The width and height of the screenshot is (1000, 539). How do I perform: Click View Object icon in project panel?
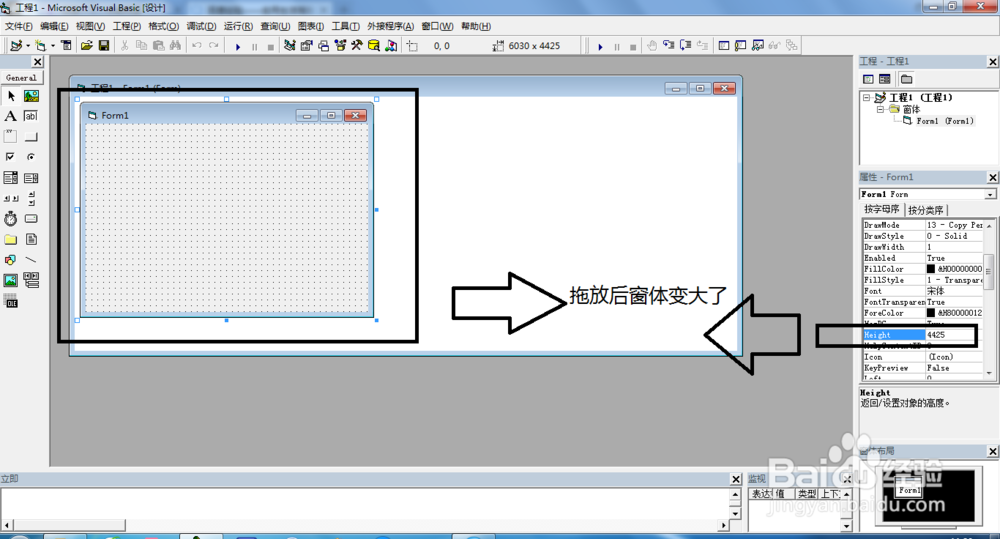pos(885,79)
